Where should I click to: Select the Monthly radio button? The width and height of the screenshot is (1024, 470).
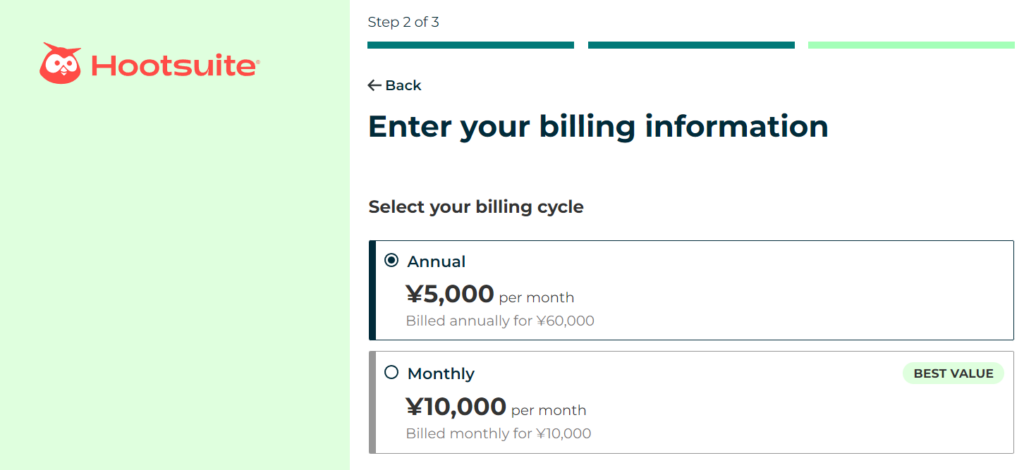[x=391, y=373]
